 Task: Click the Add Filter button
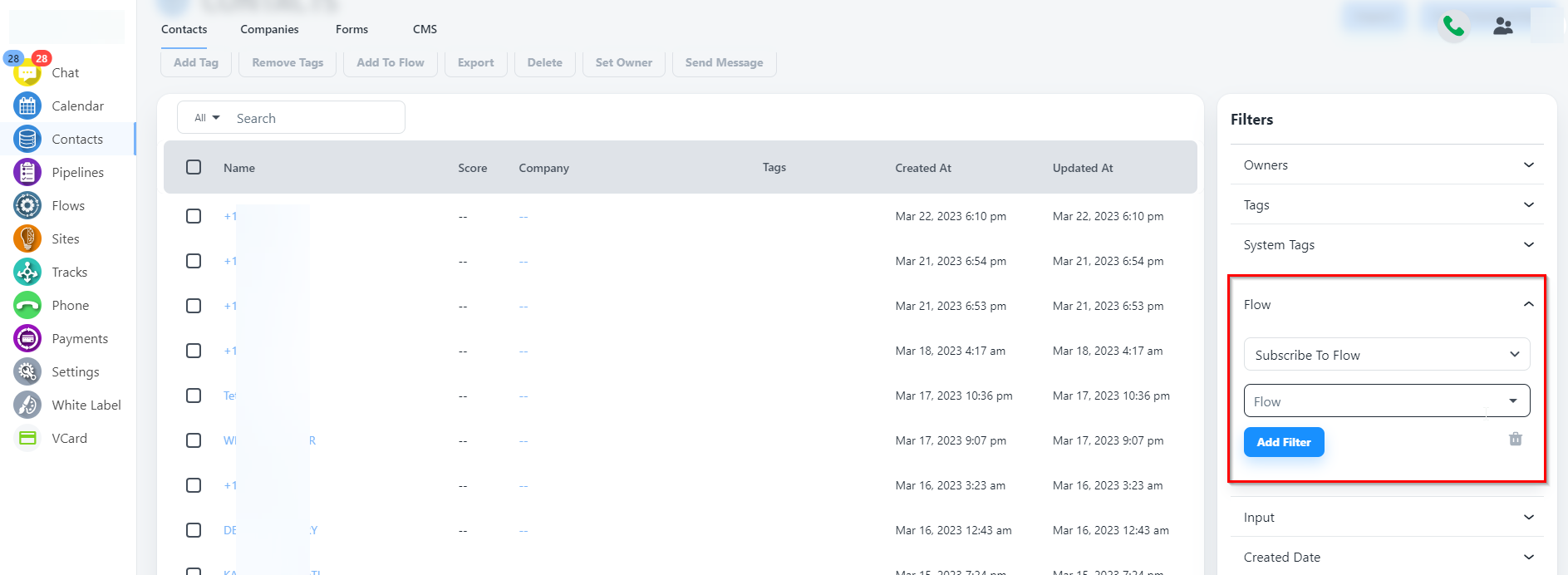coord(1283,442)
